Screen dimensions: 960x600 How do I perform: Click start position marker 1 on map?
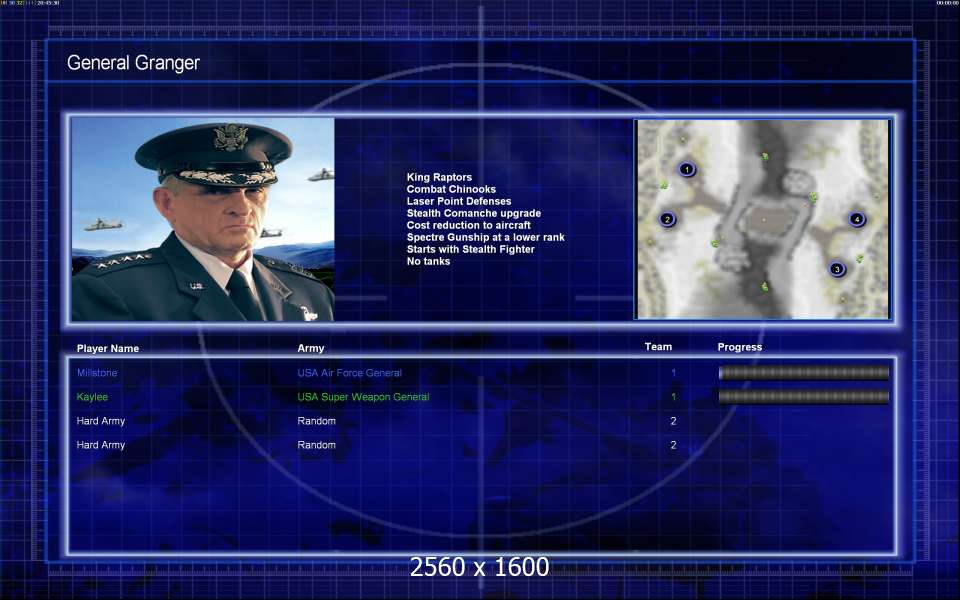coord(687,170)
